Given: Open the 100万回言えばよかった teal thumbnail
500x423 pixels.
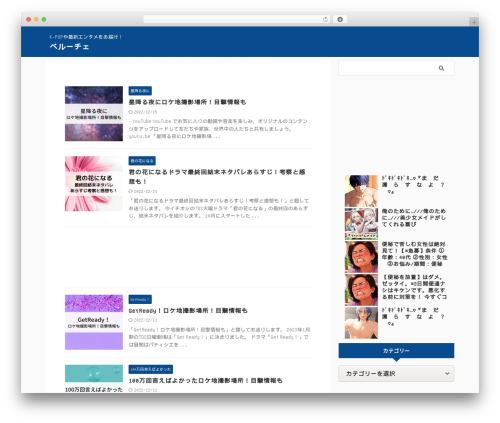Looking at the screenshot, I should pos(94,379).
